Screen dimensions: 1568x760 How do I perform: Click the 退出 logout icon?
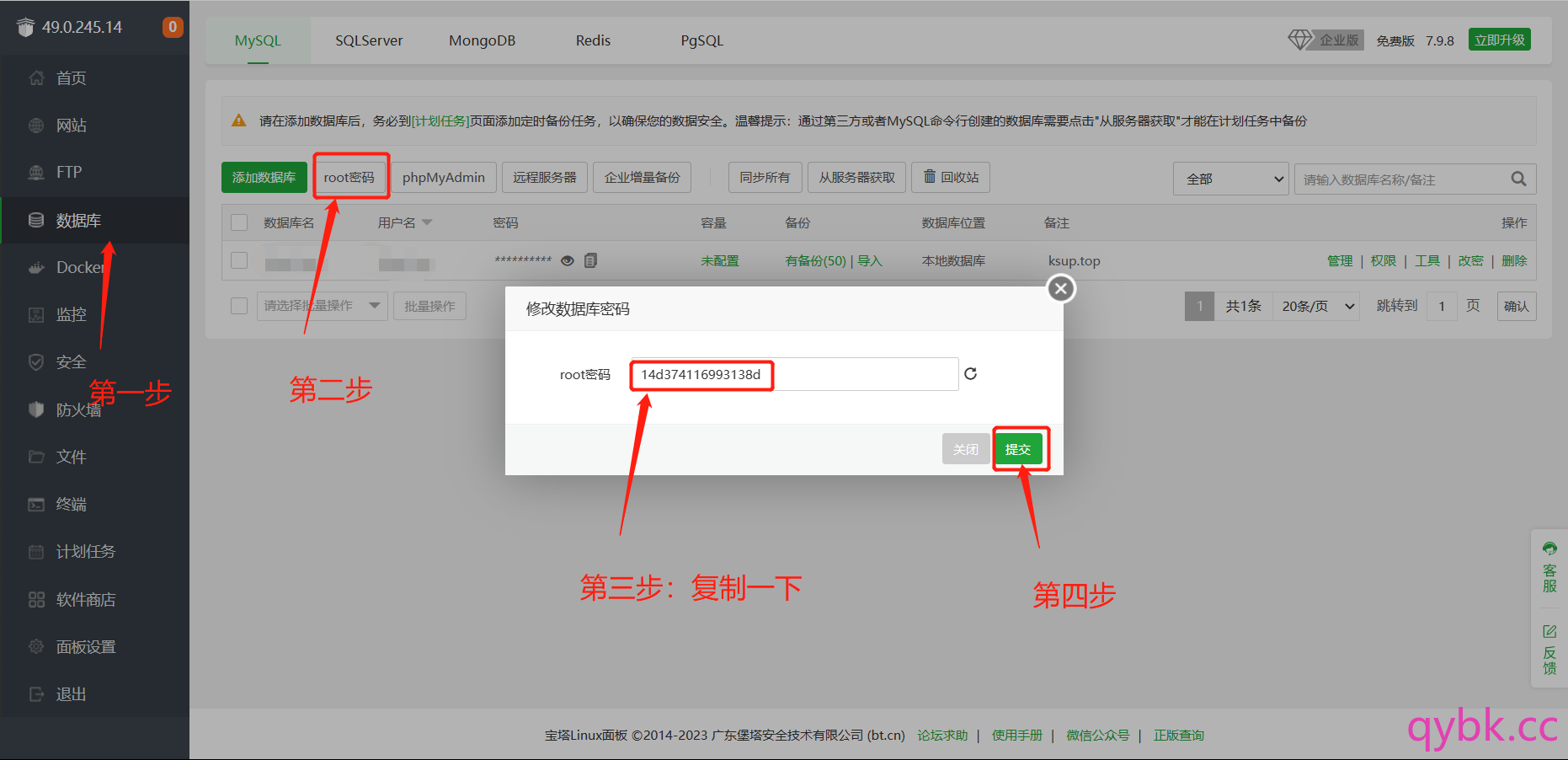coord(36,694)
